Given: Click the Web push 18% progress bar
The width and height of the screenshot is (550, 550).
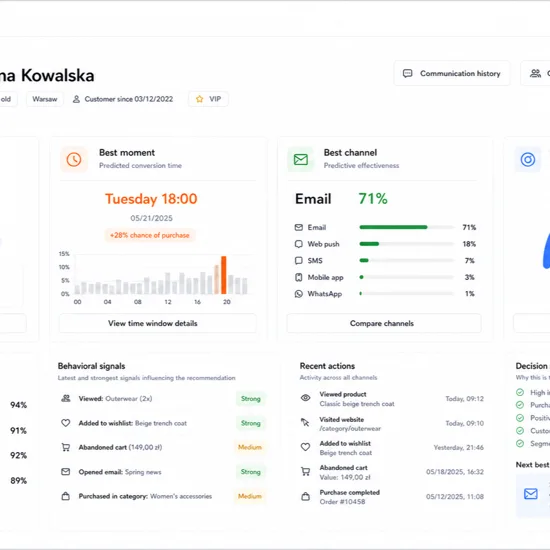Looking at the screenshot, I should tap(407, 244).
